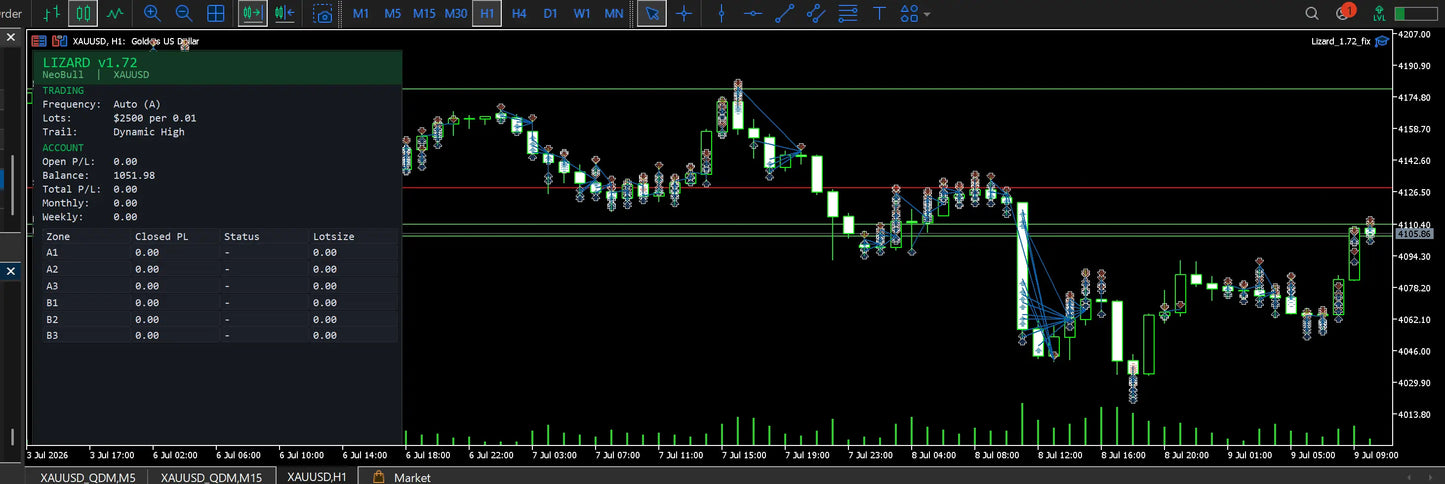Click the Balance 1051.98 value

click(134, 175)
